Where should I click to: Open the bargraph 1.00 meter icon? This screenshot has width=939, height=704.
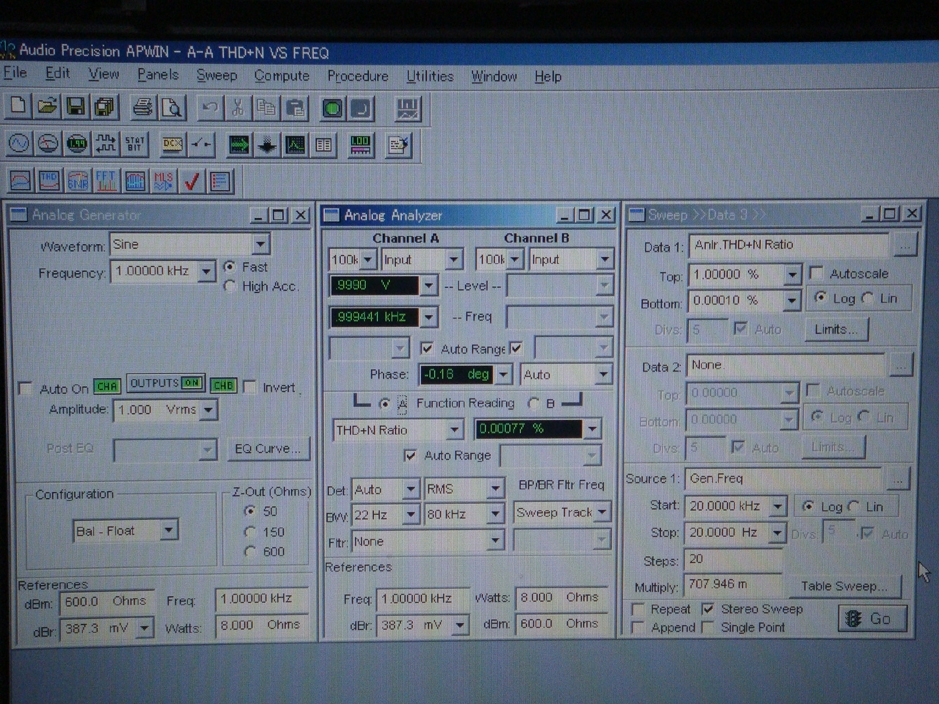(x=361, y=145)
